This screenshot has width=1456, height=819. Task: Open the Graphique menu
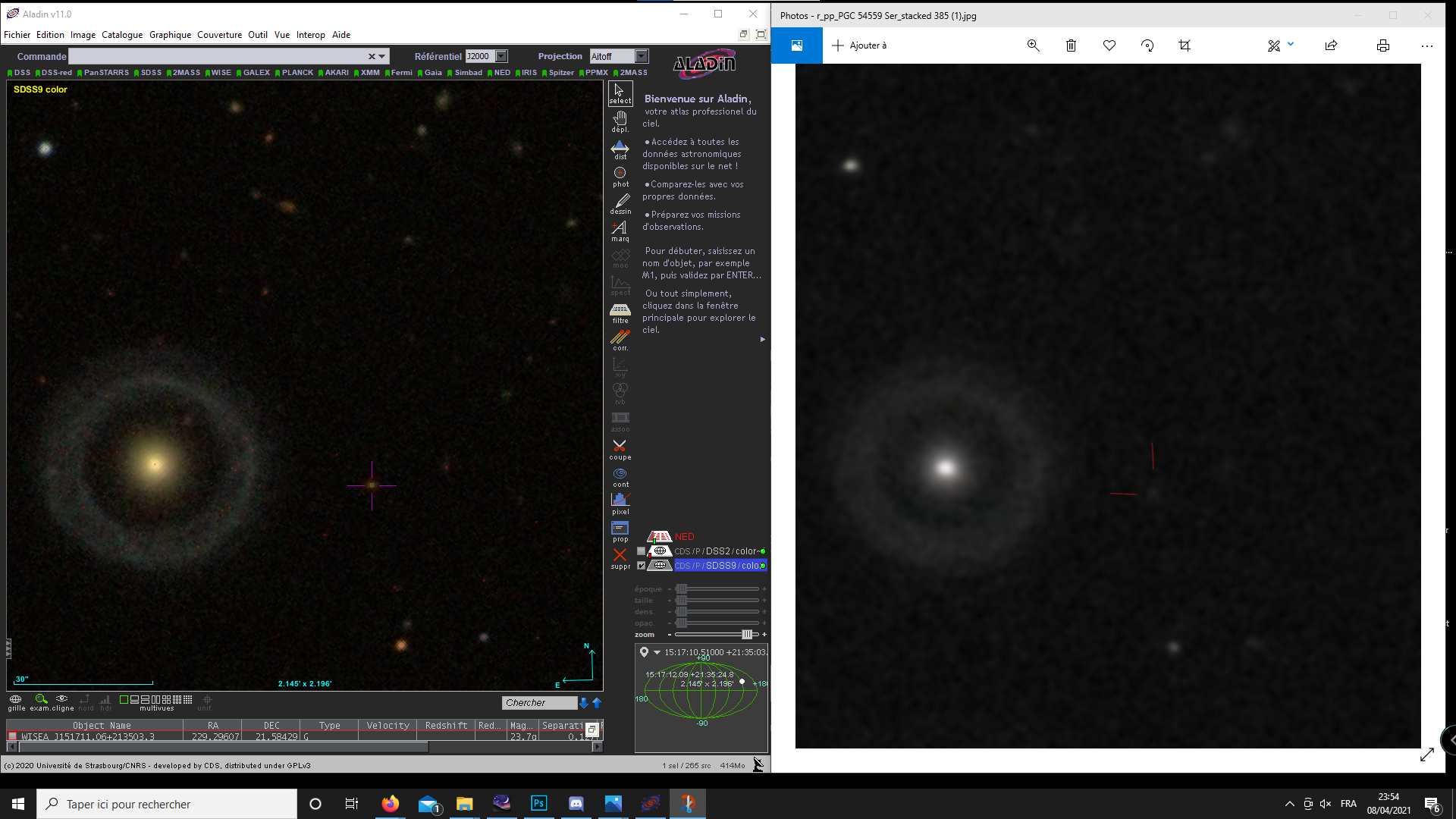click(170, 35)
